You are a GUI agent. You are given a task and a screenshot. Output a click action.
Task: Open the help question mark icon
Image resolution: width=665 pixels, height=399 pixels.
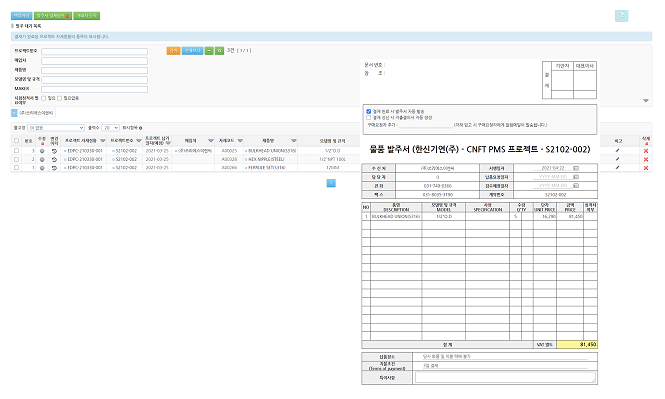tap(621, 16)
